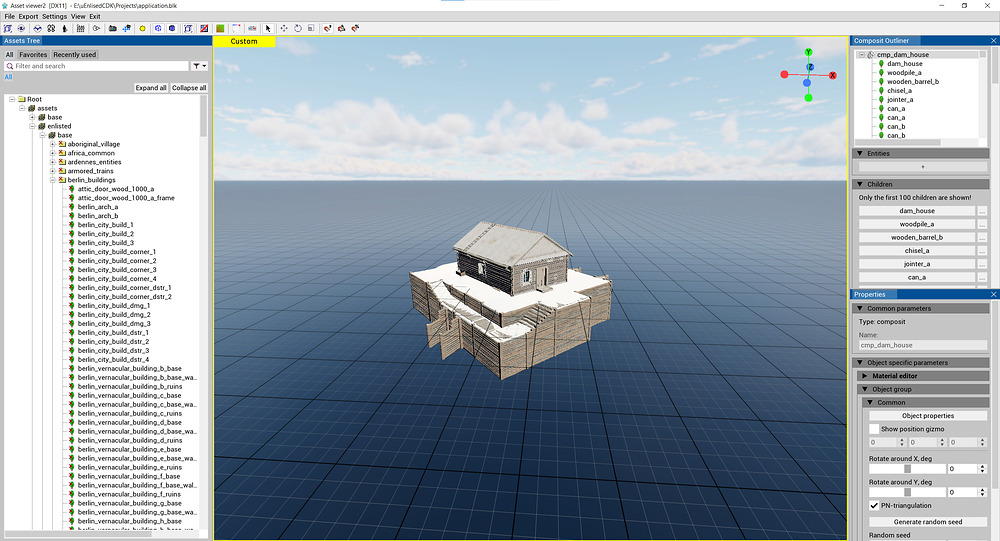Click the black figure silhouette toolbar icon
1000x541 pixels.
point(64,28)
